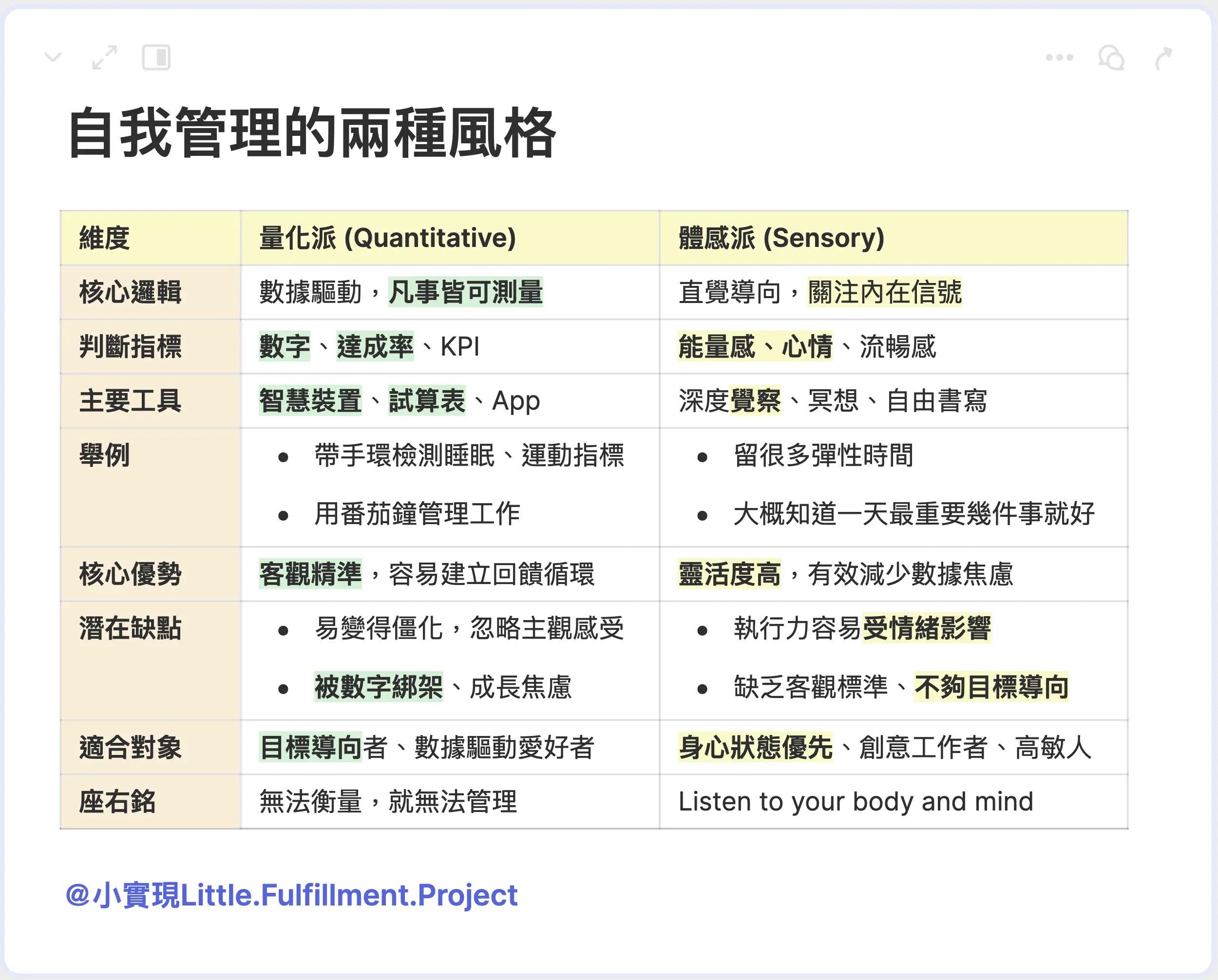Click the Listen to your body and mind cell
The height and width of the screenshot is (980, 1218).
point(856,802)
